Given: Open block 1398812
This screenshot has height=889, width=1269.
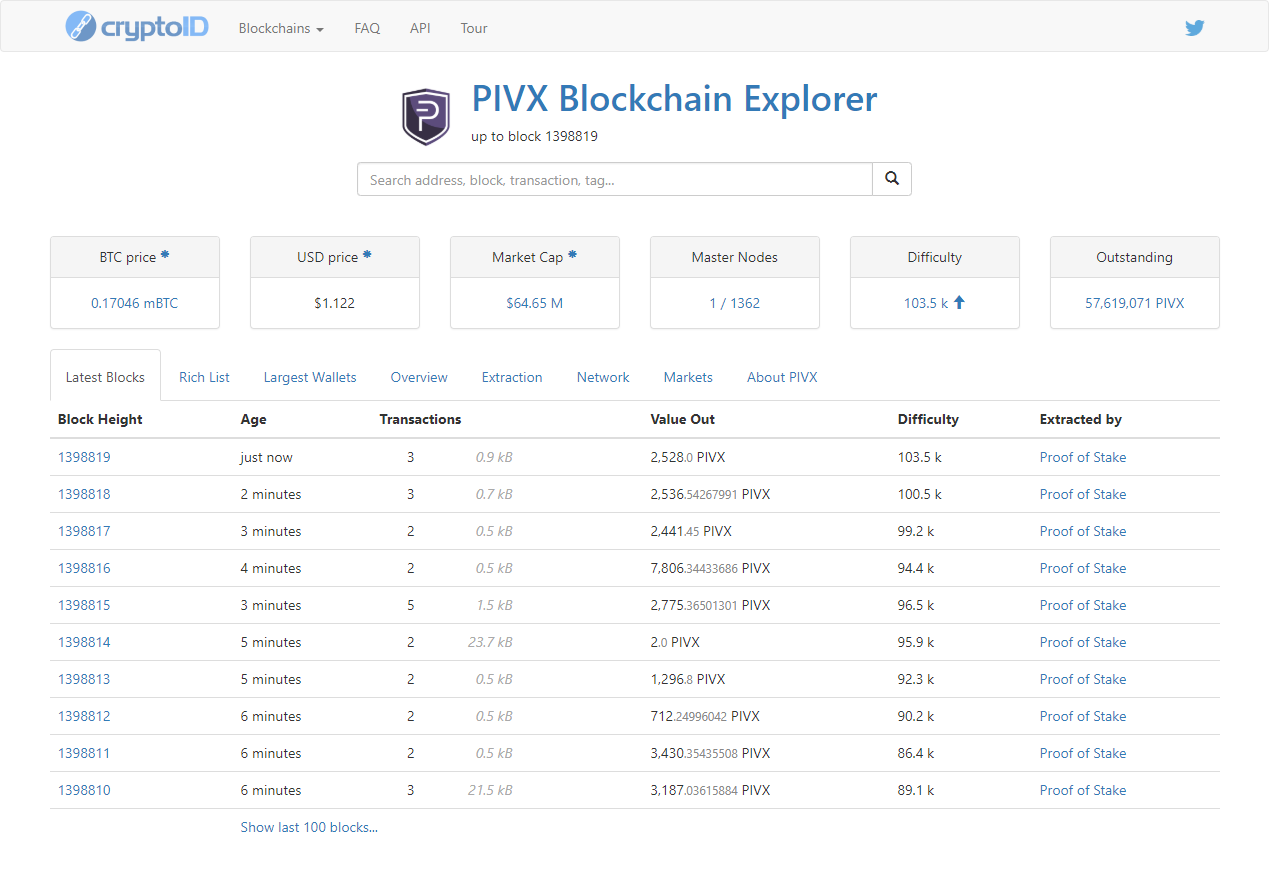Looking at the screenshot, I should pos(84,716).
